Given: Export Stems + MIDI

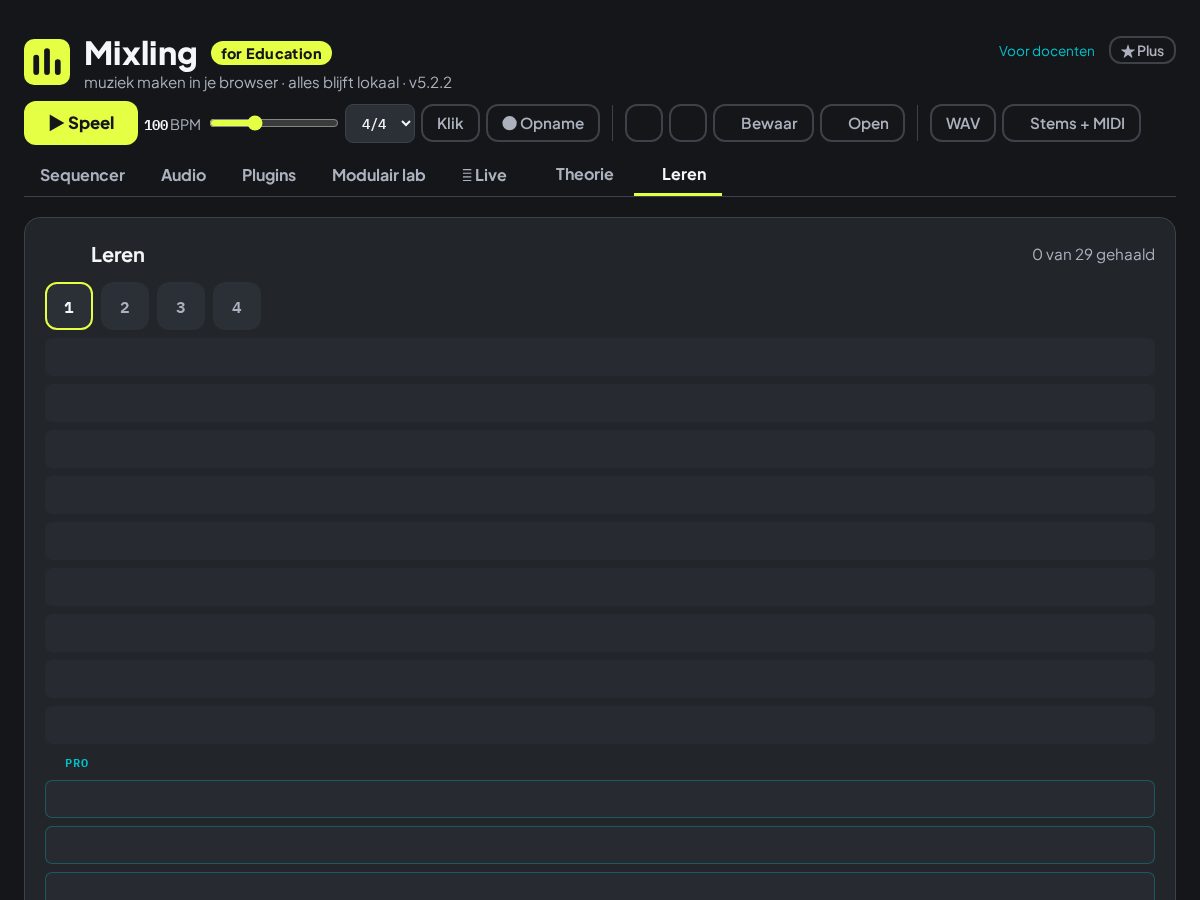Looking at the screenshot, I should click(1071, 123).
